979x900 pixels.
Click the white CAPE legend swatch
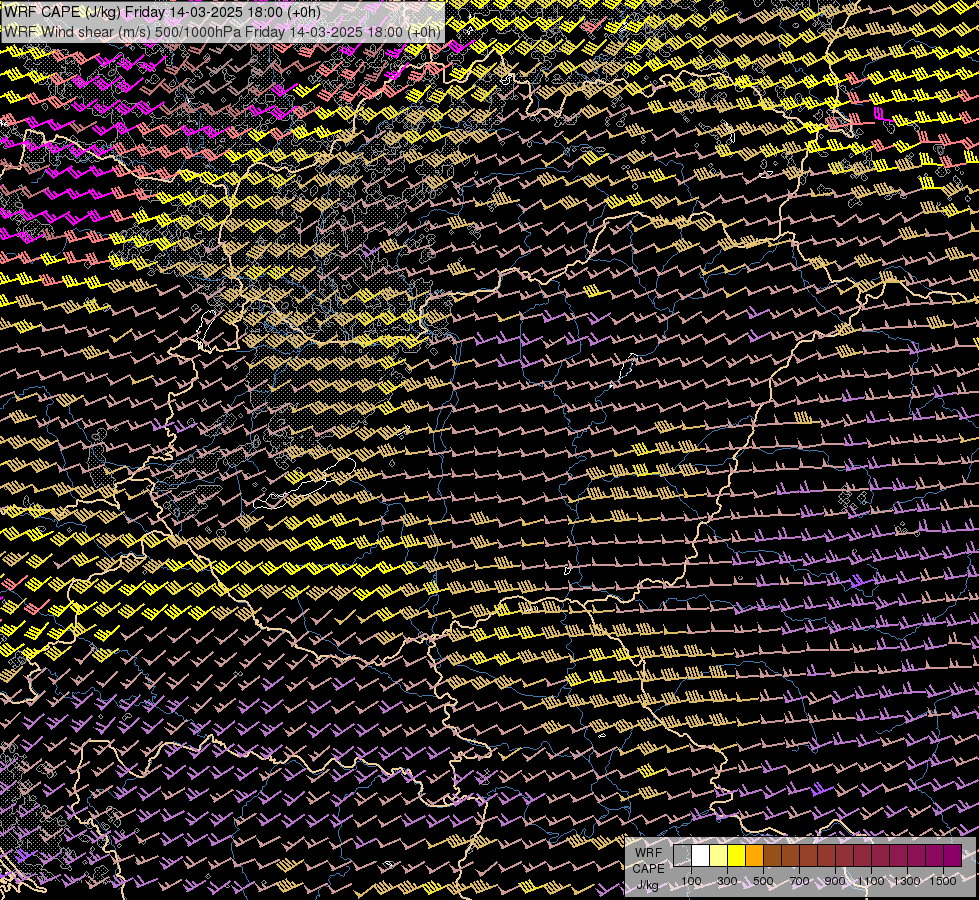pos(701,855)
